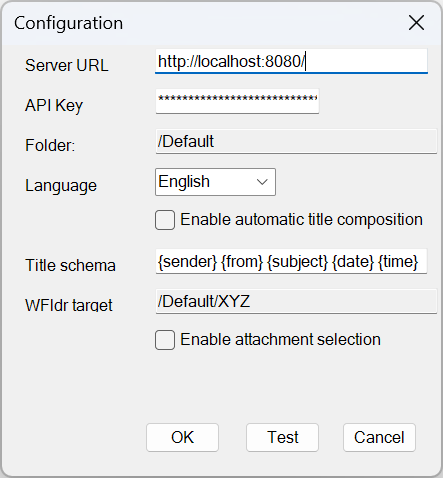Click the API Key password field
The width and height of the screenshot is (443, 478).
coord(237,101)
